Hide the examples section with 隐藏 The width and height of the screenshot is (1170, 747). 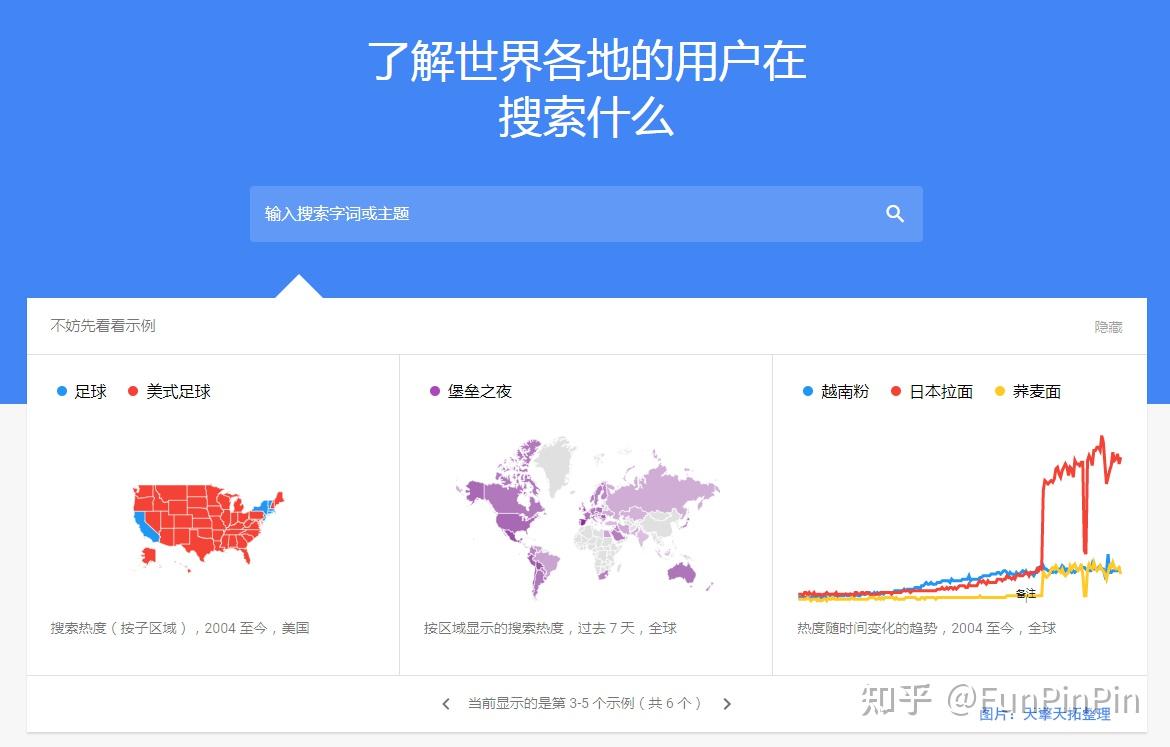1108,326
